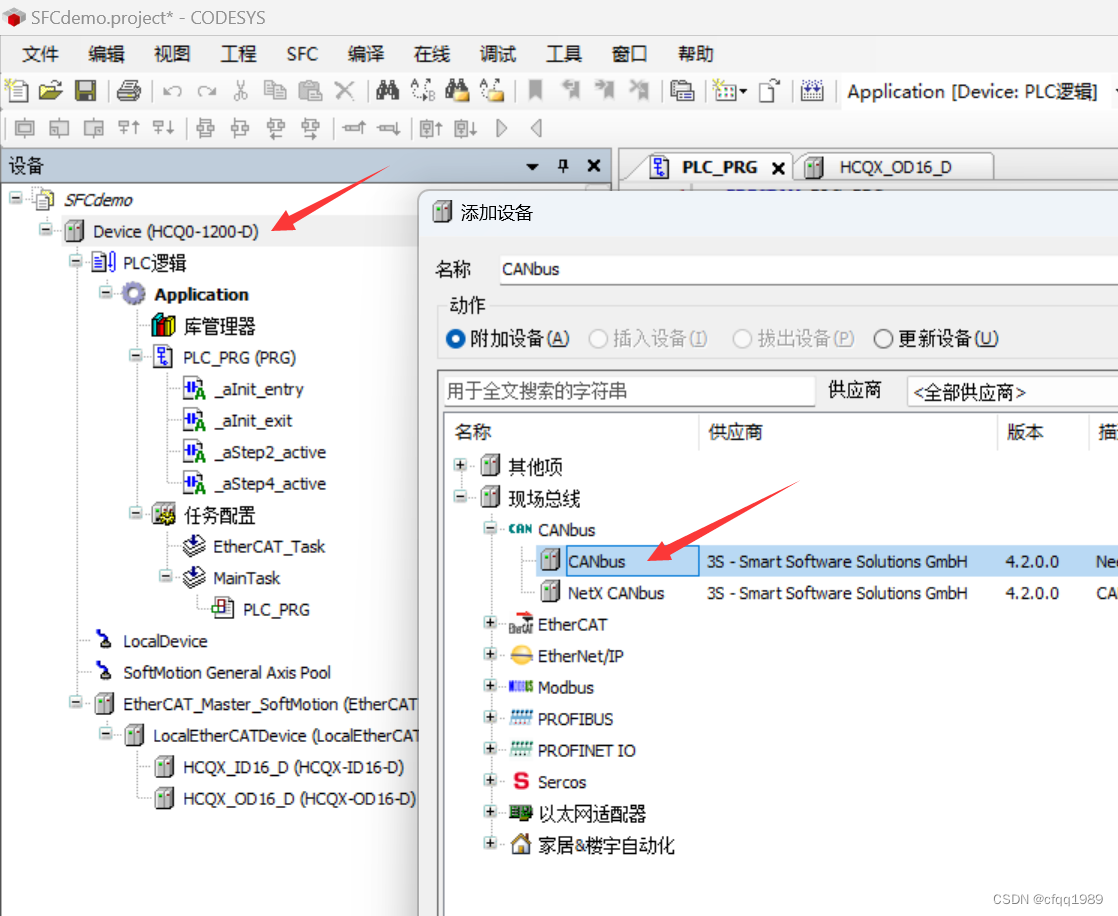Click the LocalDevice tree item
Screen dimensions: 1118x916
pos(165,642)
